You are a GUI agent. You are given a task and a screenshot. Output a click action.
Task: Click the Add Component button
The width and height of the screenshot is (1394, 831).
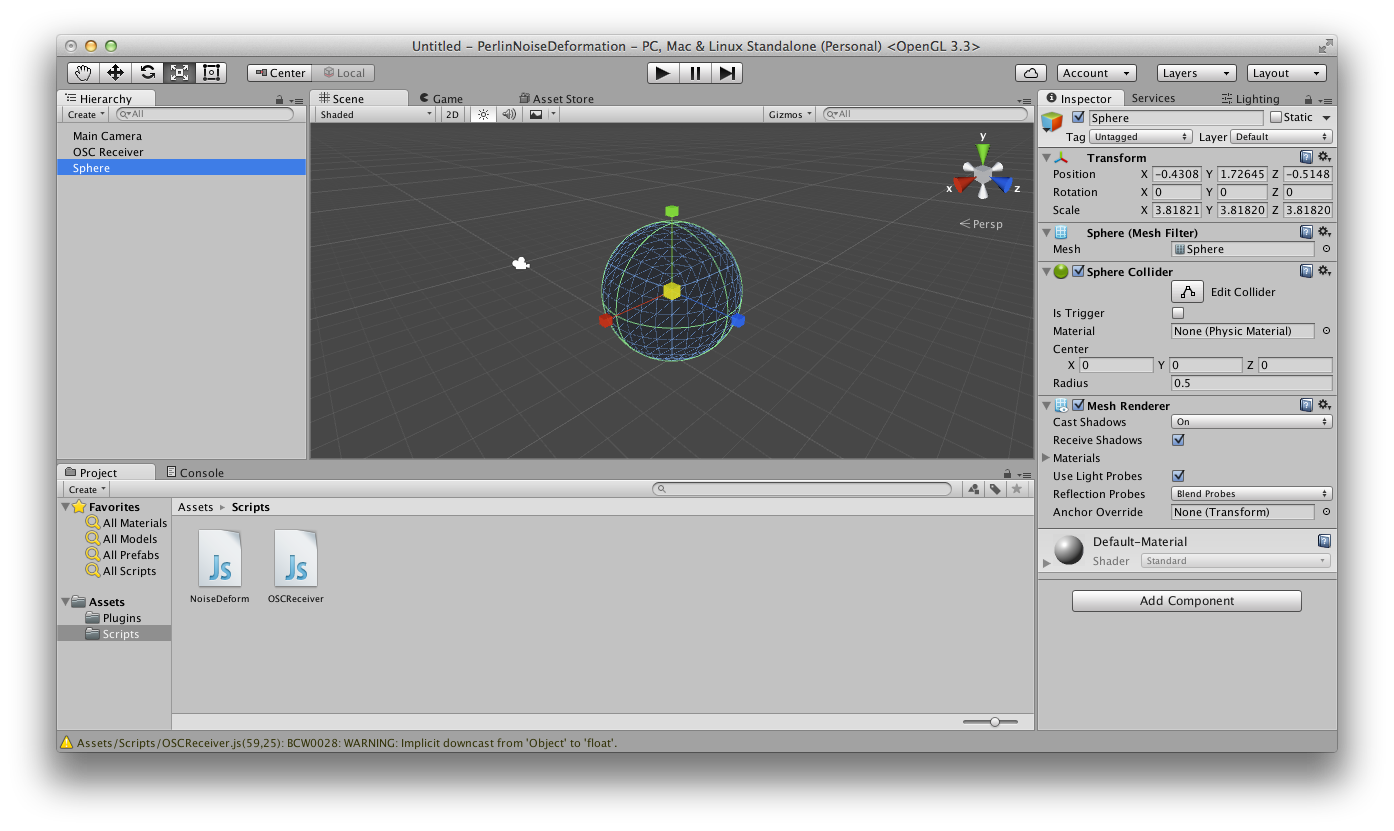[1186, 601]
